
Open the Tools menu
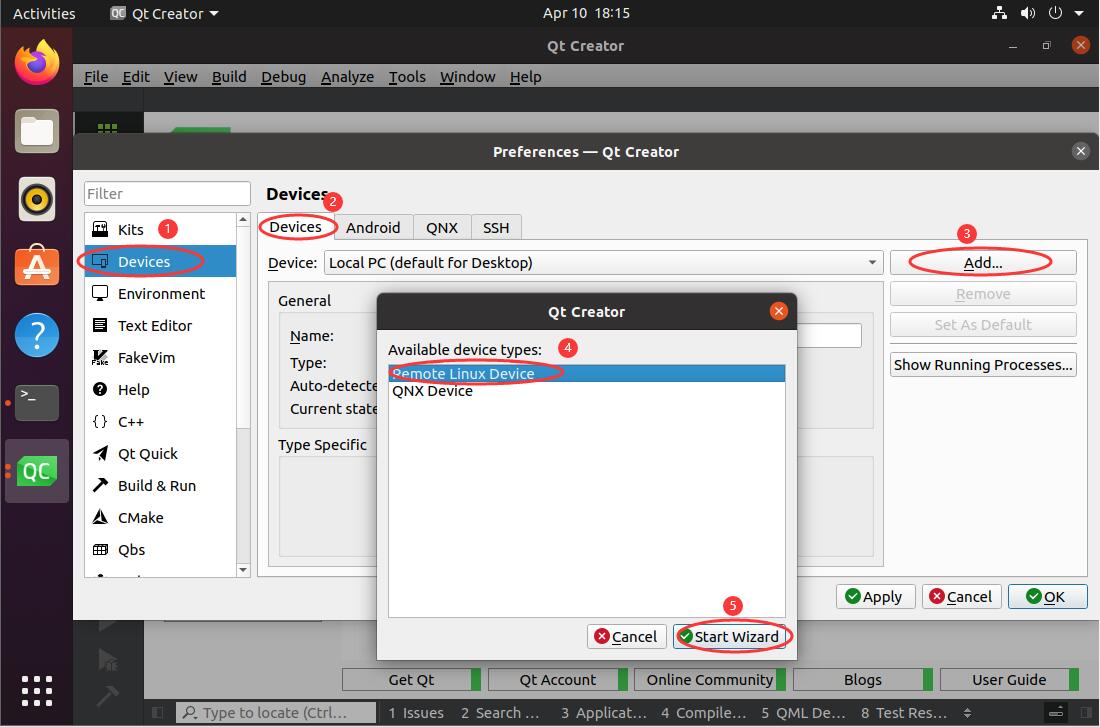(x=408, y=76)
